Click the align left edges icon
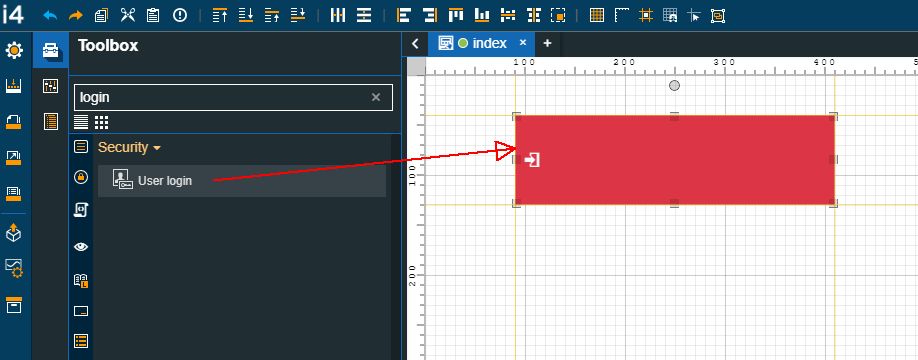 pos(403,15)
